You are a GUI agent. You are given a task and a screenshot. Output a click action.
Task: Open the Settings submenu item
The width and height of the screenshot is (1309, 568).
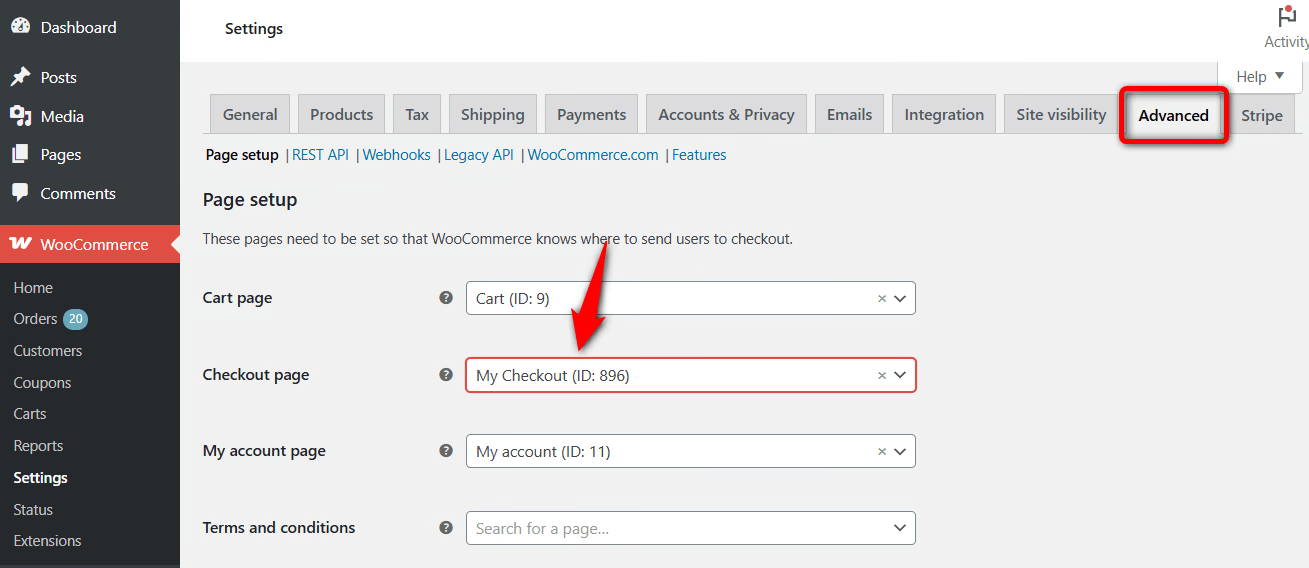41,478
